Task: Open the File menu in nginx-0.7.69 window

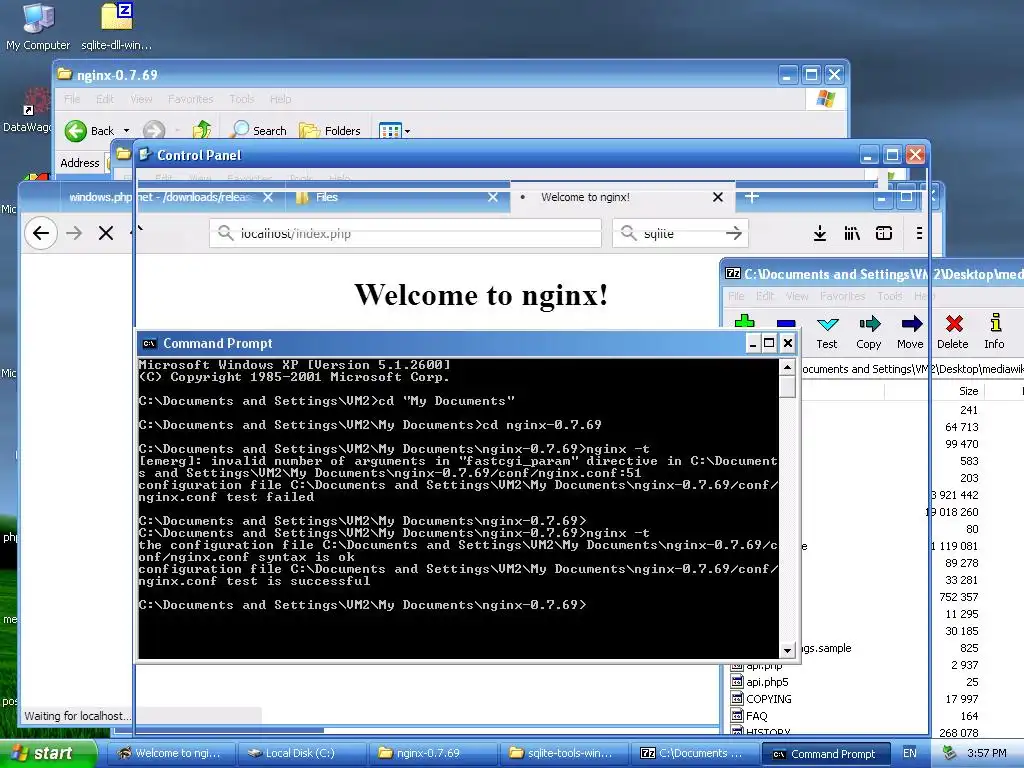Action: tap(72, 99)
